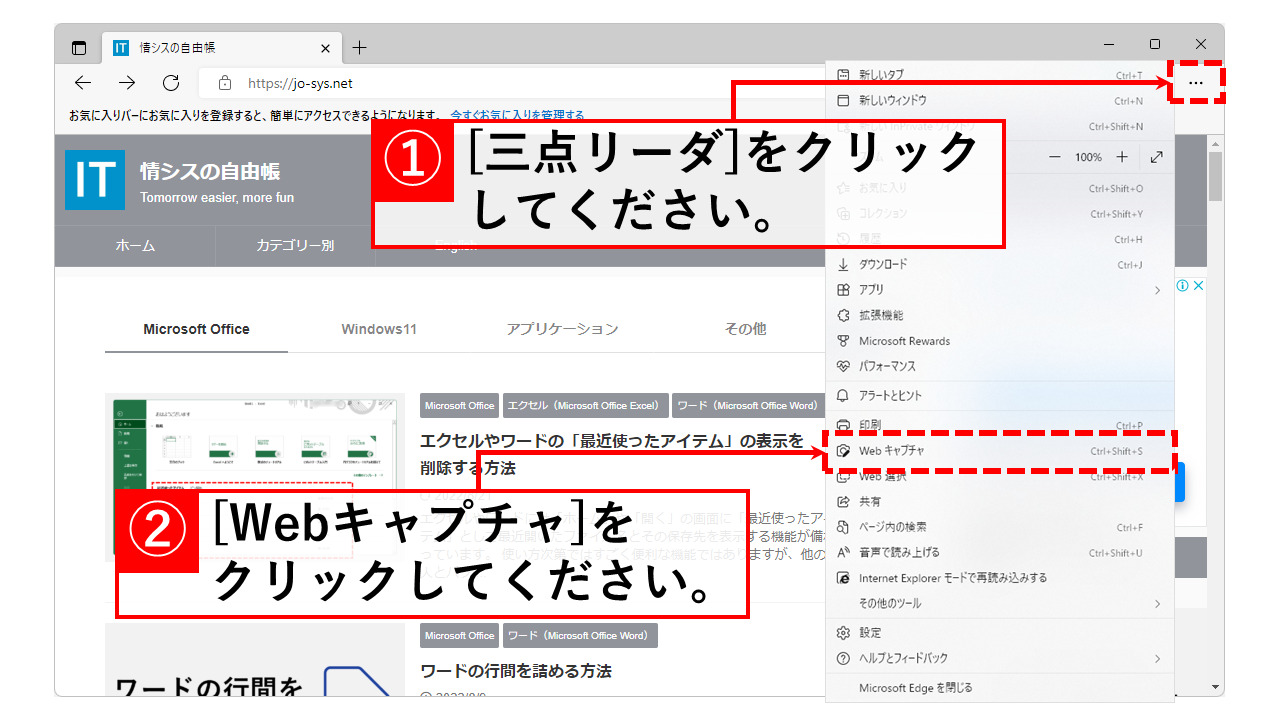Open a new tab with the plus button
1280x720 pixels.
click(360, 48)
